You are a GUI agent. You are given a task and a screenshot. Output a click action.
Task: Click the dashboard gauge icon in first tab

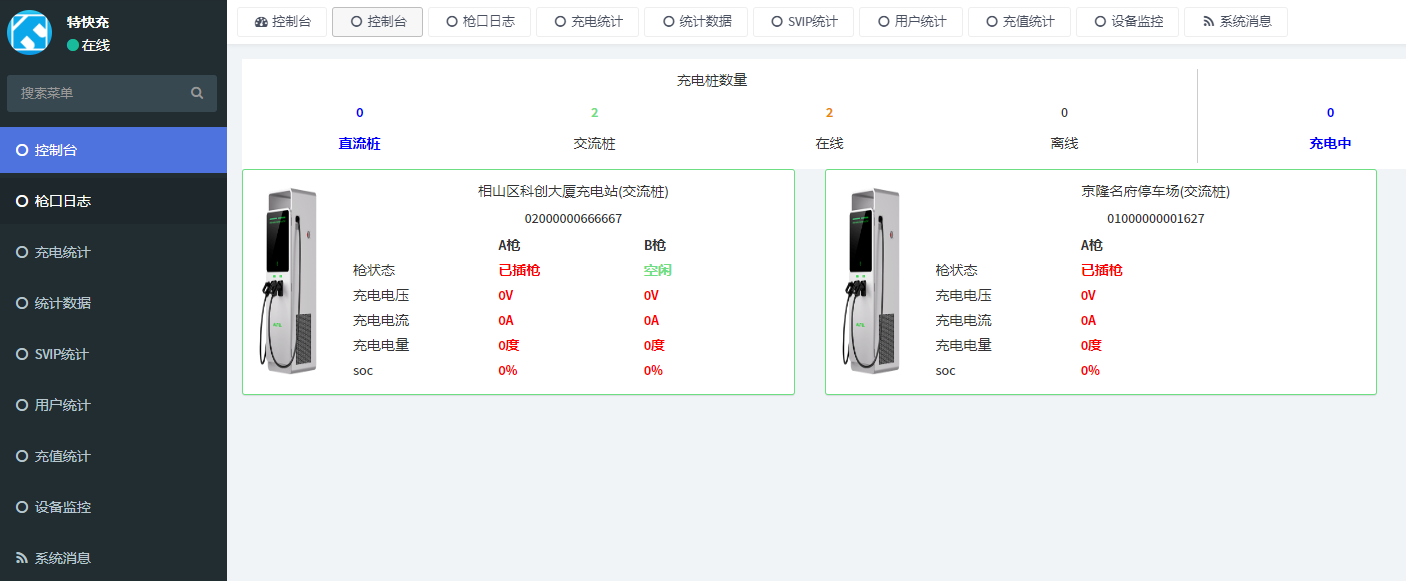[x=261, y=22]
